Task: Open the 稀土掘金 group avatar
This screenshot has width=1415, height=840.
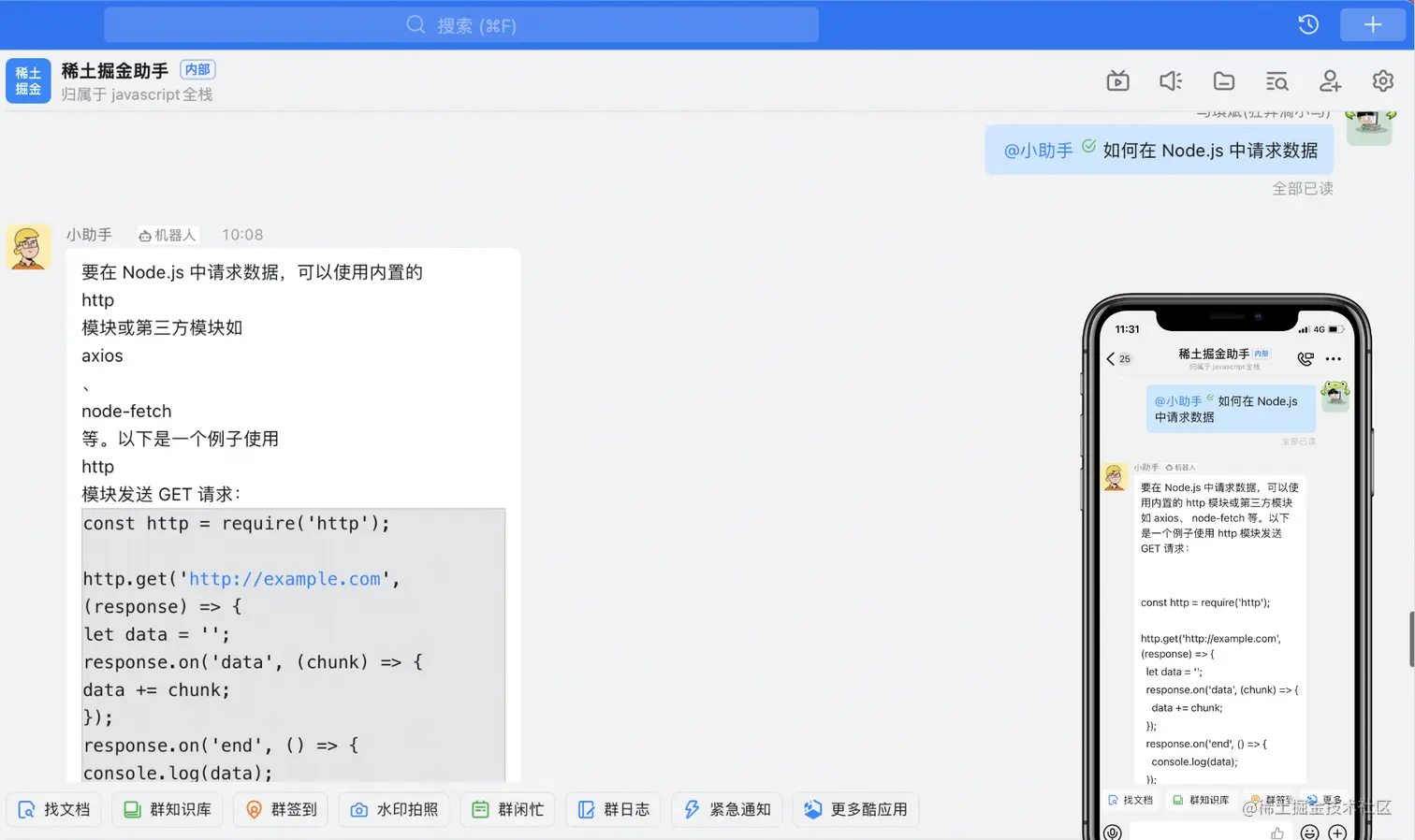Action: 28,80
